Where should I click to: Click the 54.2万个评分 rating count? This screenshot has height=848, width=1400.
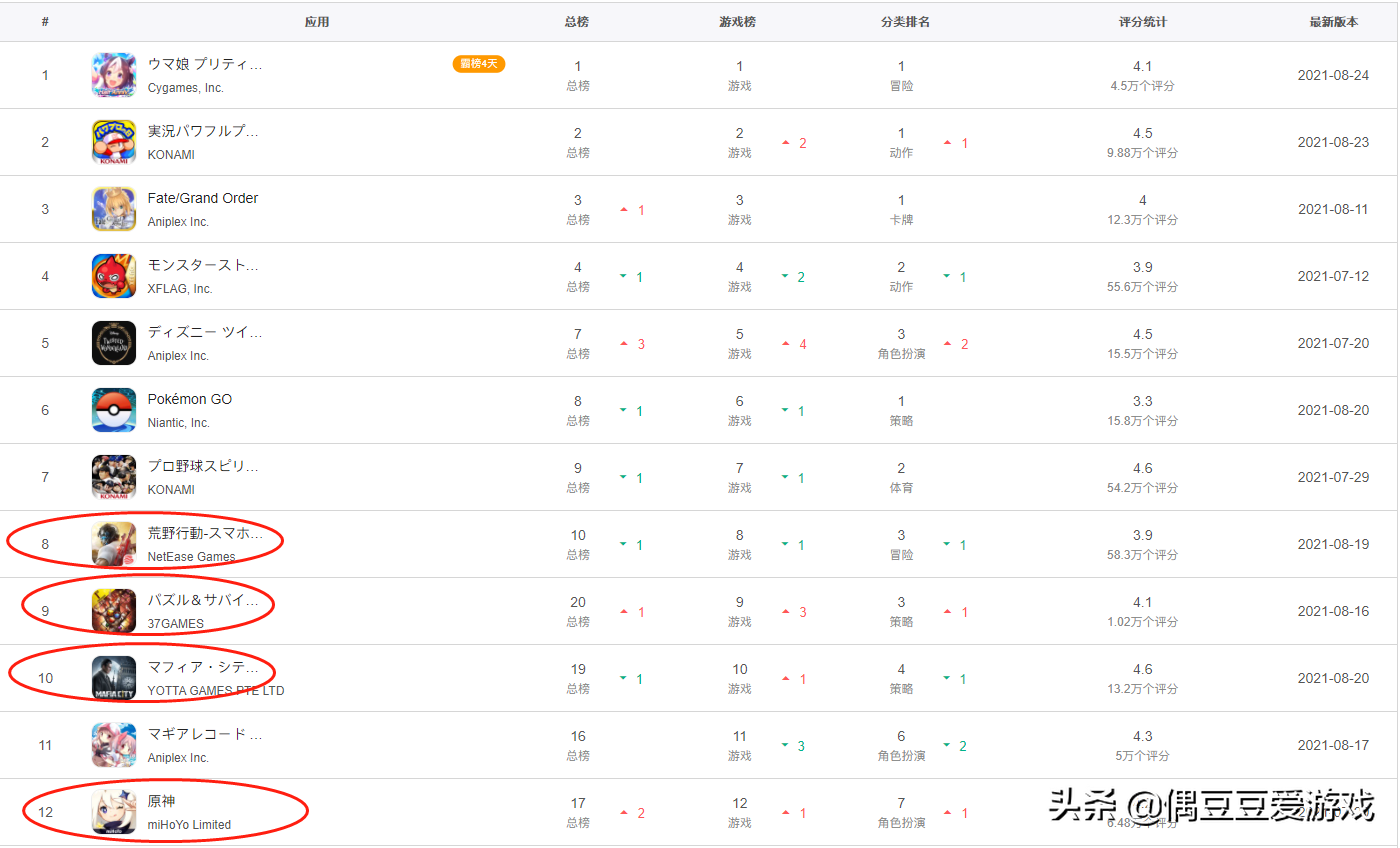[x=1143, y=488]
